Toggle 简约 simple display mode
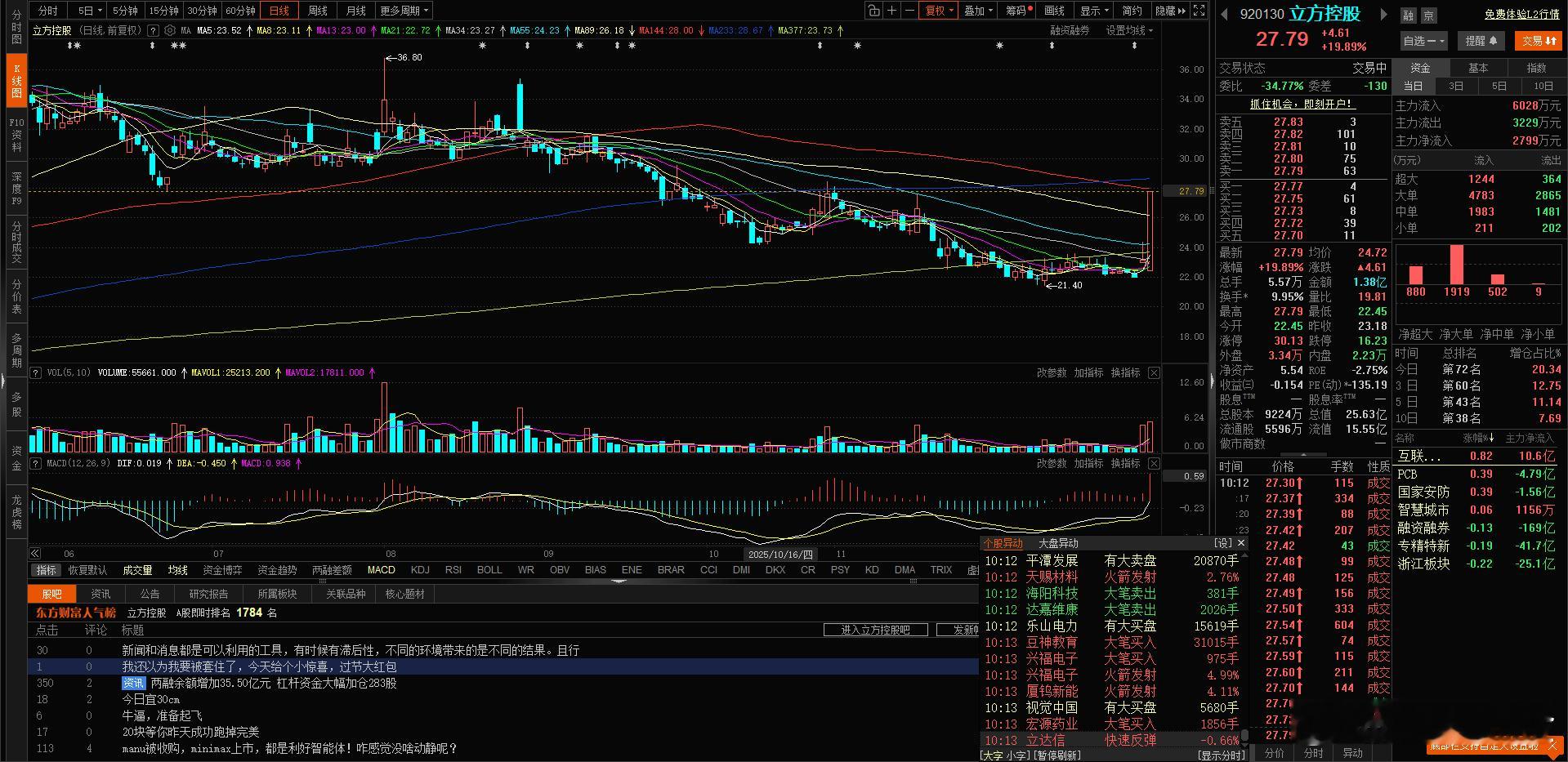Screen dimensions: 1568x762 [x=1132, y=11]
